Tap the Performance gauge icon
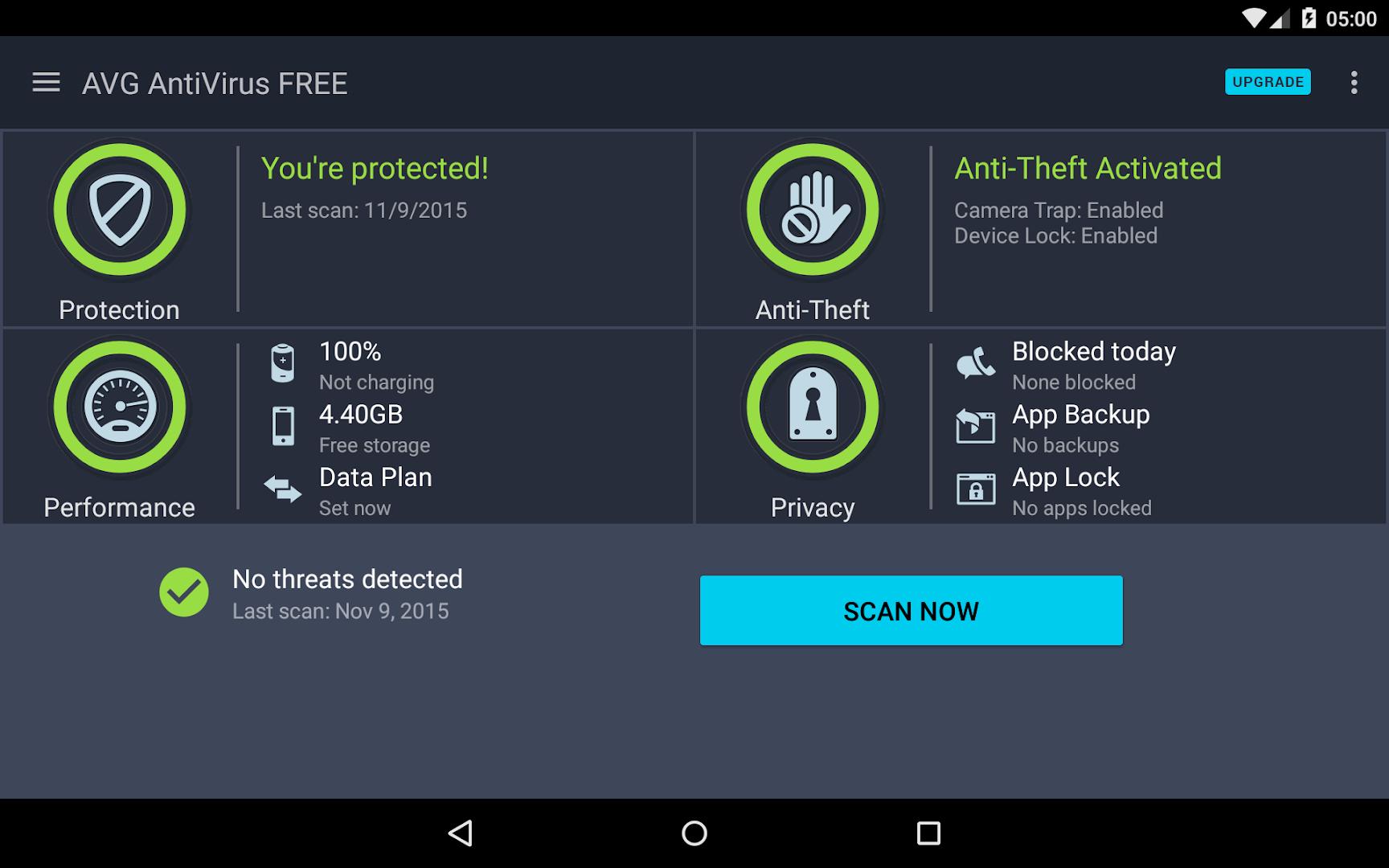Image resolution: width=1389 pixels, height=868 pixels. point(120,407)
